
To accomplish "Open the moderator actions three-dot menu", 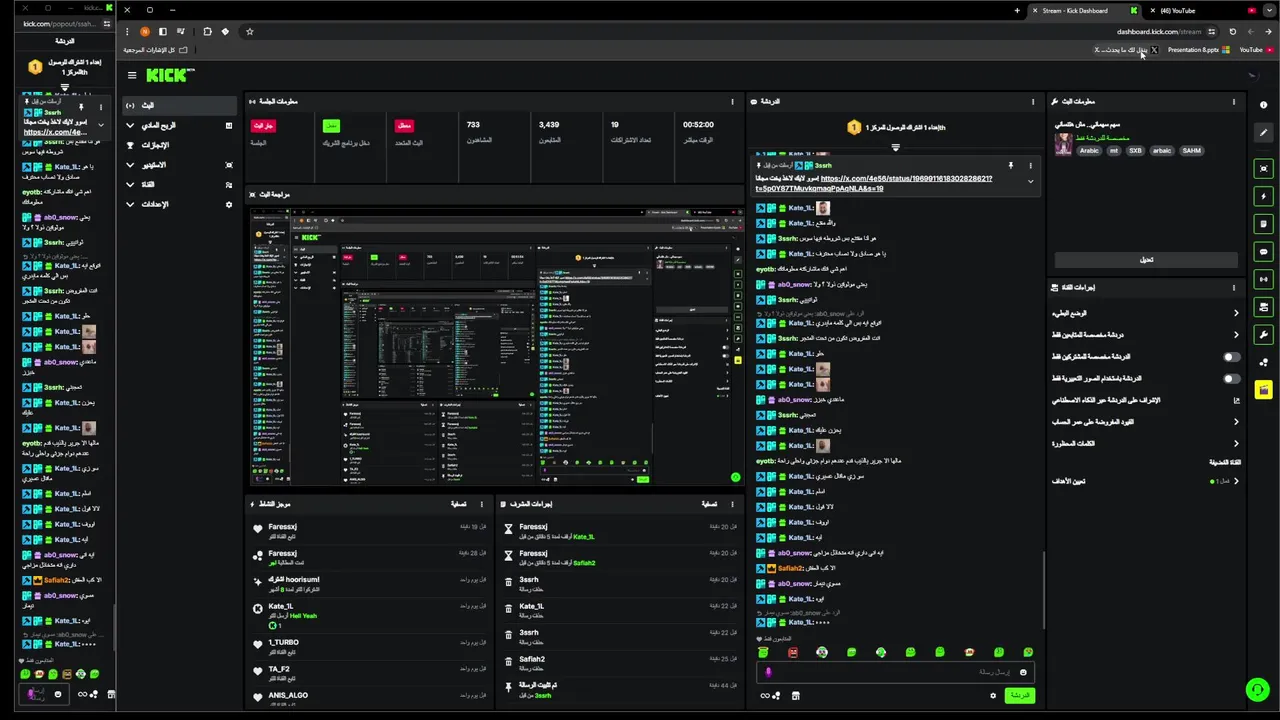I will coord(731,504).
